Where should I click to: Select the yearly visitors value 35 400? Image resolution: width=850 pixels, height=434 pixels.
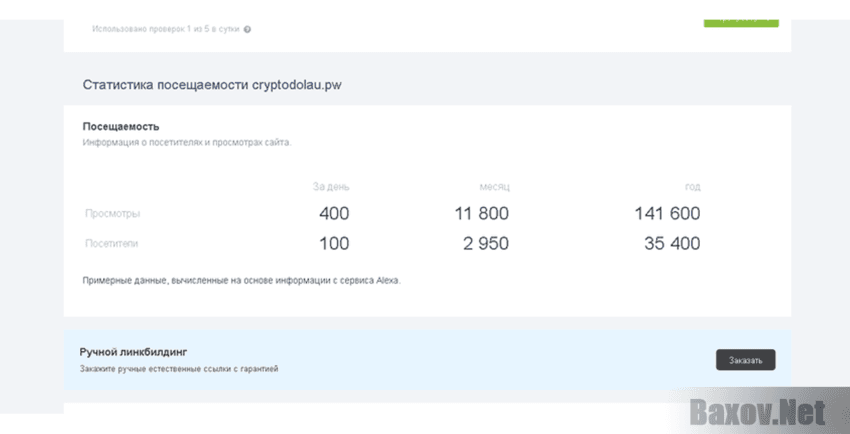(672, 244)
